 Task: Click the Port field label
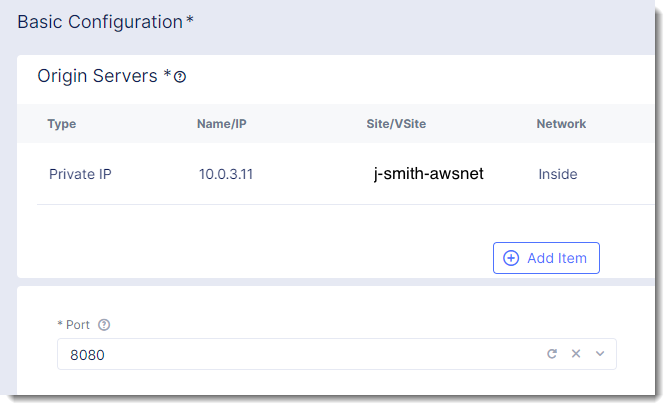coord(78,325)
